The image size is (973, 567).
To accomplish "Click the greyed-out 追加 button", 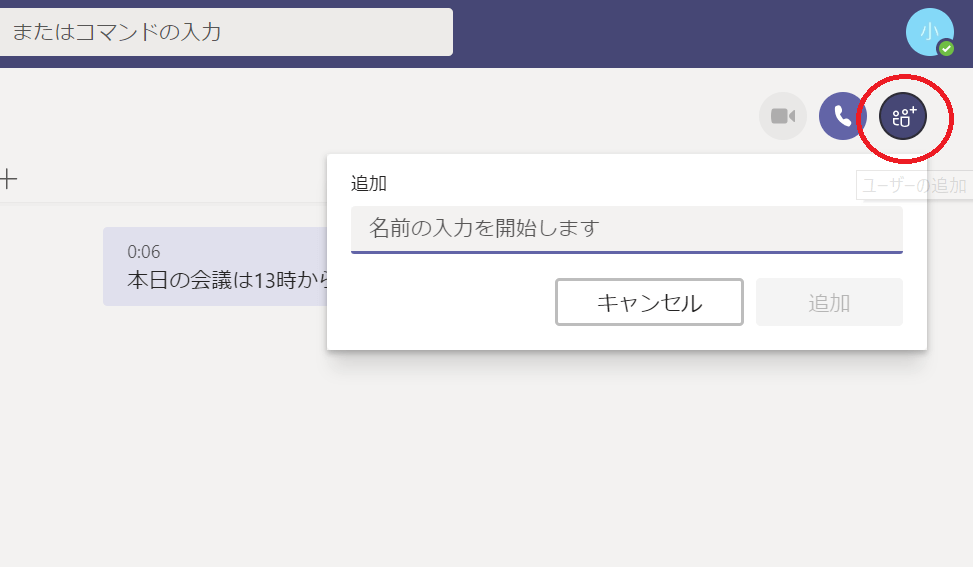I will point(829,302).
